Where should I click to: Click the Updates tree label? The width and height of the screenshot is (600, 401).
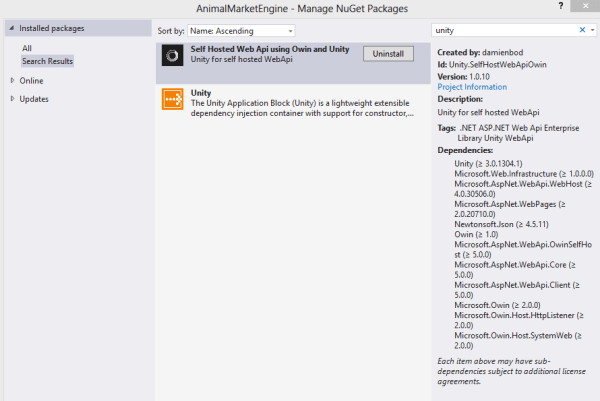pos(35,99)
